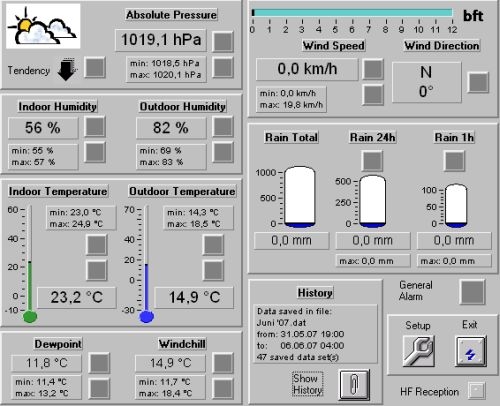The width and height of the screenshot is (500, 406).
Task: Toggle alarm box beside Absolute Pressure 1019,1 hPa
Action: [x=223, y=42]
